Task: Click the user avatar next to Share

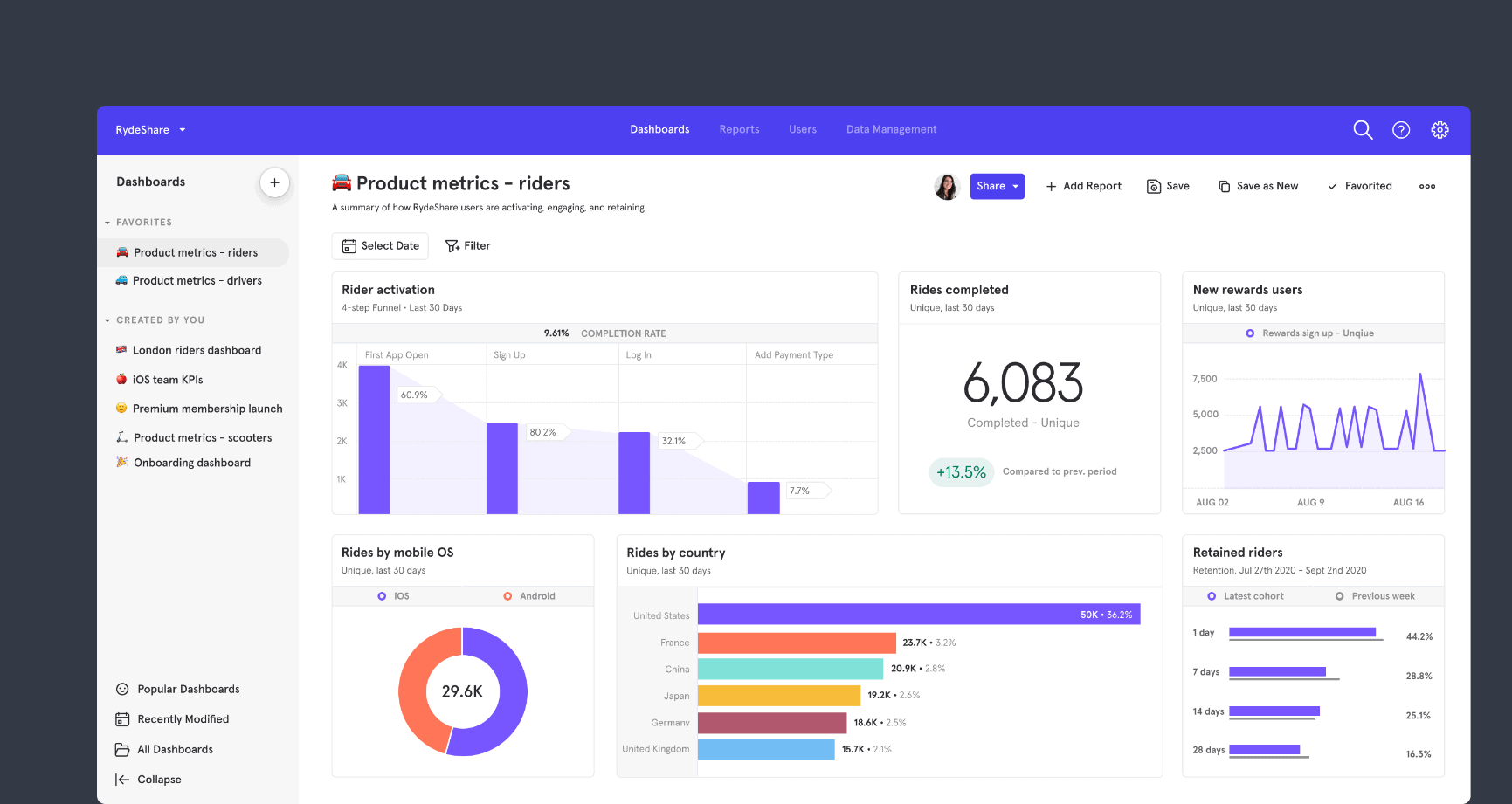Action: [x=947, y=186]
